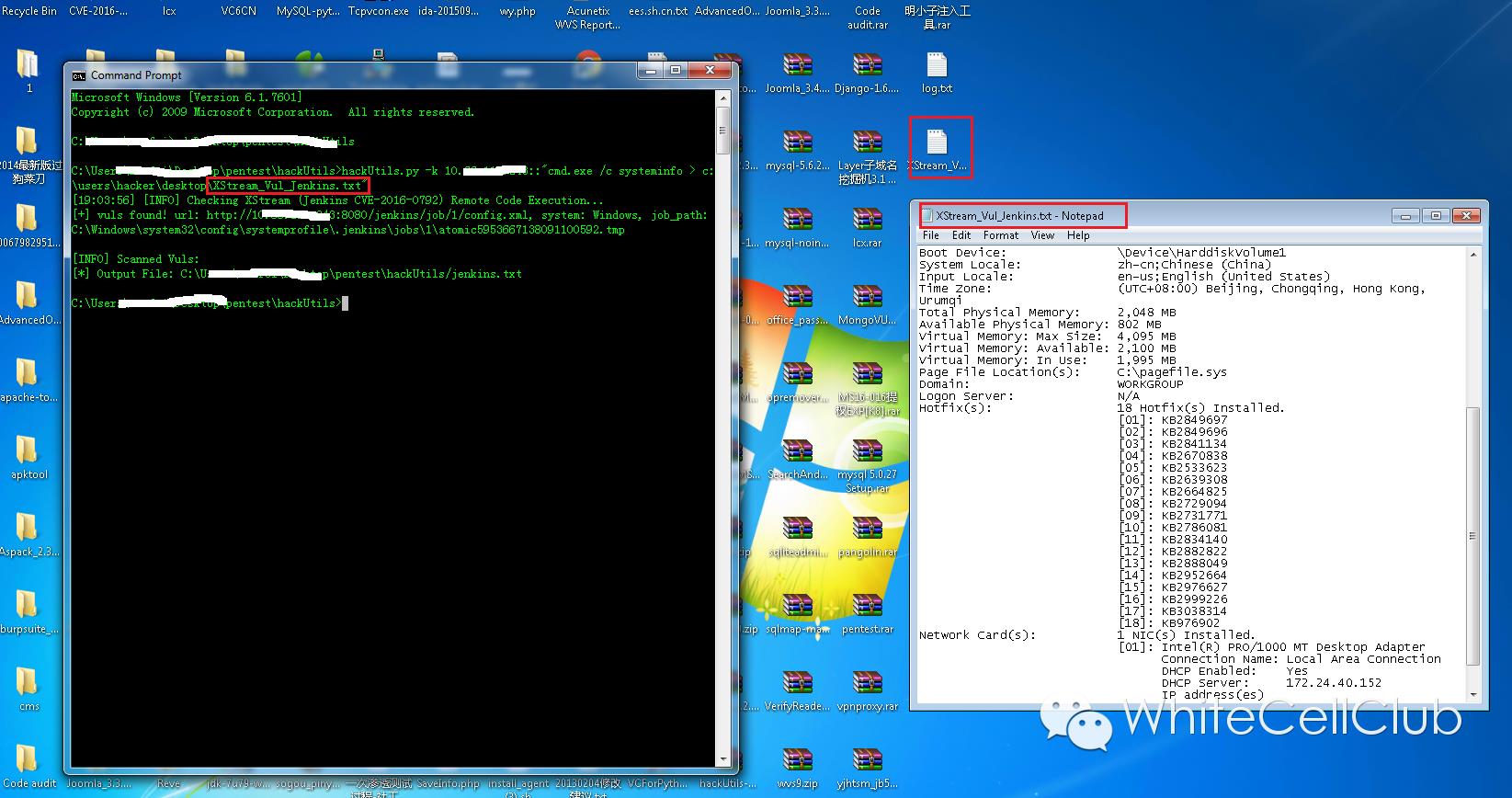Click the wy.php desktop label
Screen dimensions: 1512x798
point(517,11)
